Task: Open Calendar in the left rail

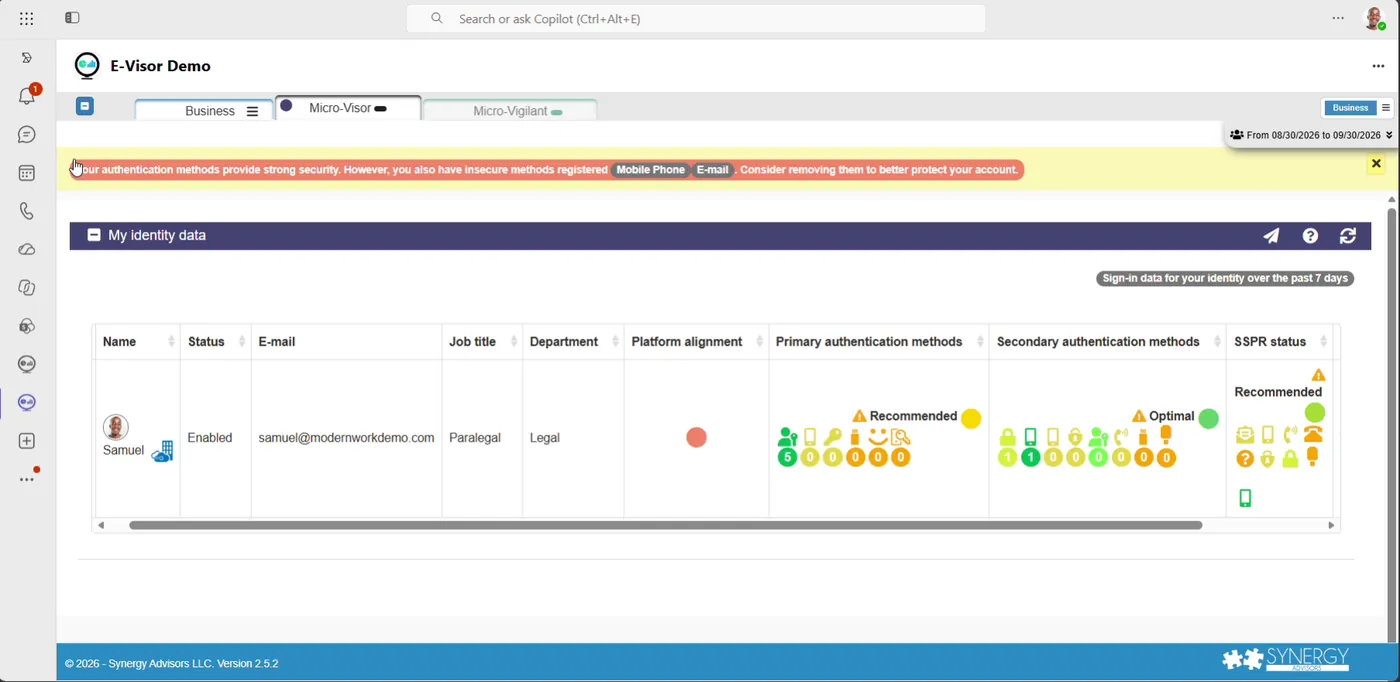Action: coord(27,173)
